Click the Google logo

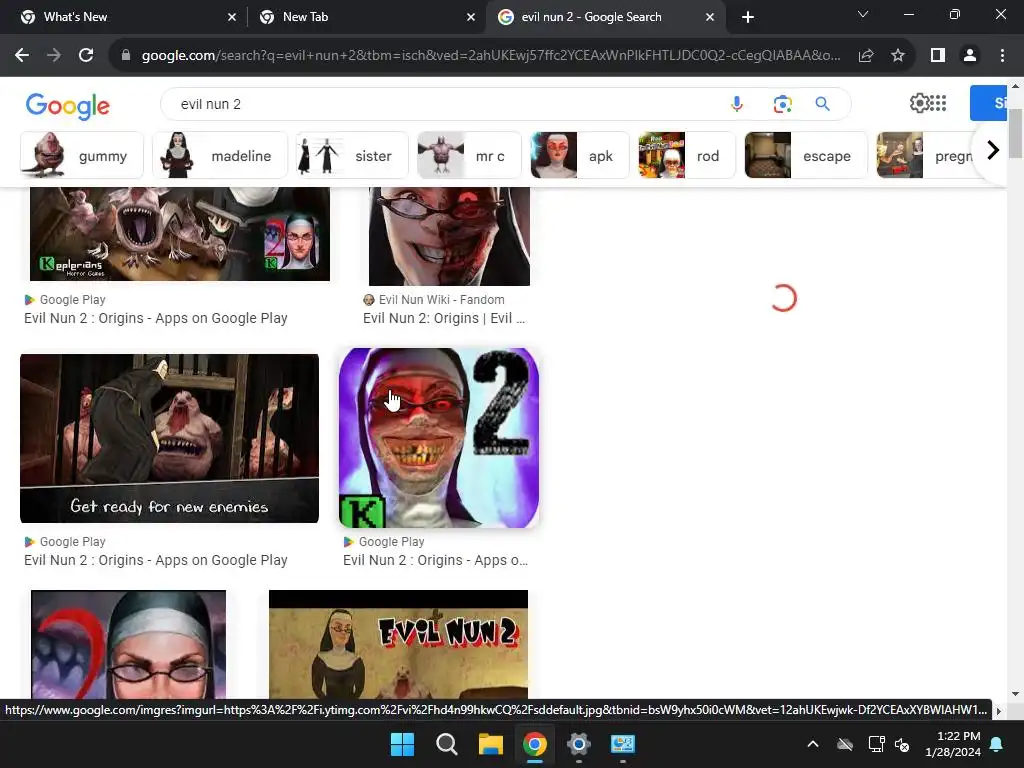pyautogui.click(x=68, y=105)
